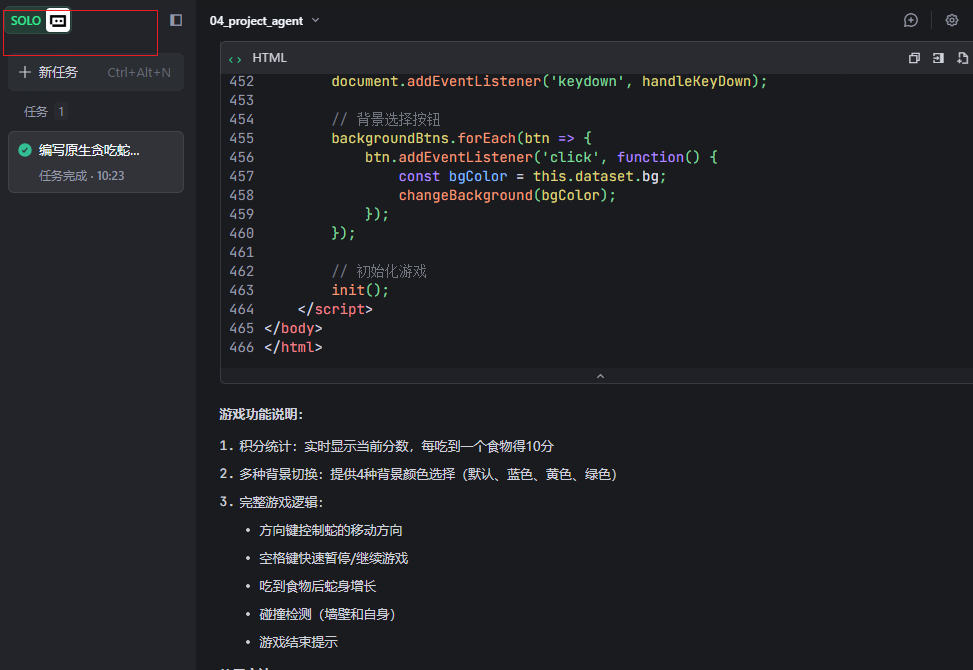This screenshot has height=670, width=973.
Task: Start a new task with 新任务
Action: point(96,73)
